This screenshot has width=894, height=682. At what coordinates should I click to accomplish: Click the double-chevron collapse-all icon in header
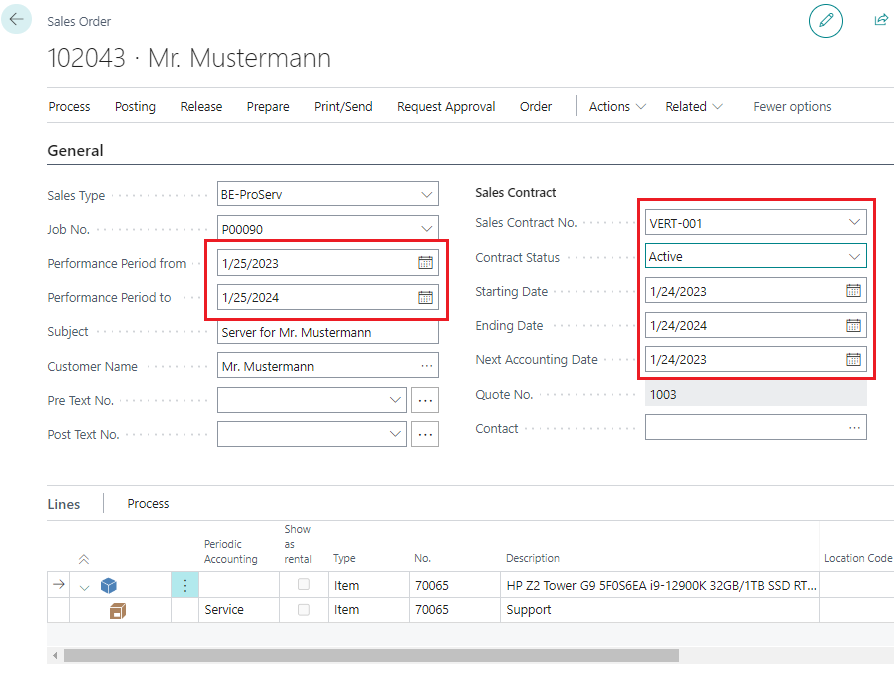coord(84,559)
